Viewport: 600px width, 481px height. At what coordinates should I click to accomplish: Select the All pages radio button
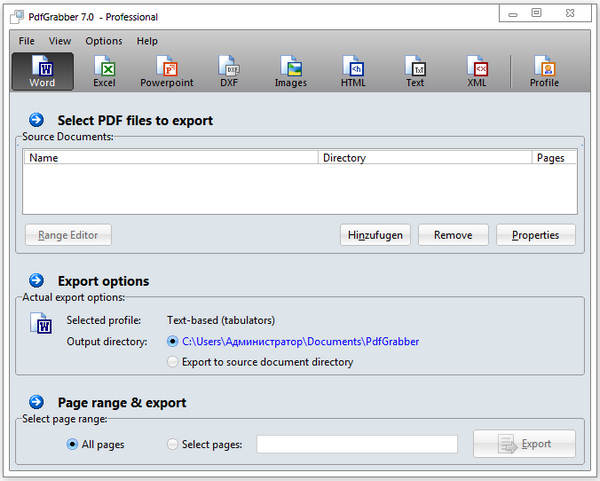point(72,444)
